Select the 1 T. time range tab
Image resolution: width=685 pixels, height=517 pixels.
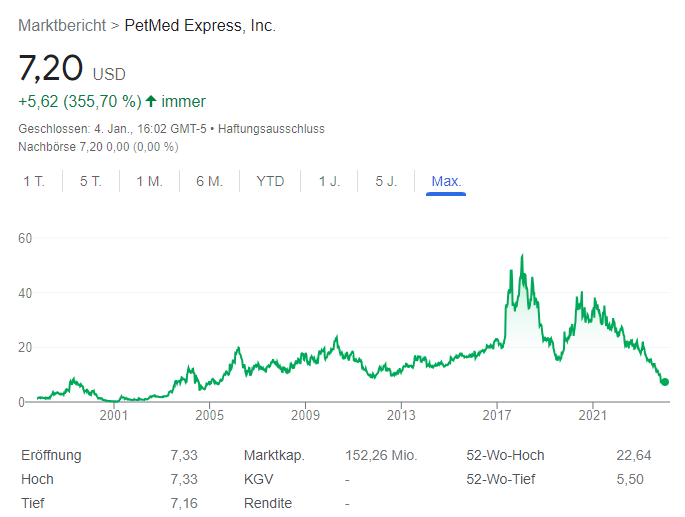pyautogui.click(x=33, y=181)
